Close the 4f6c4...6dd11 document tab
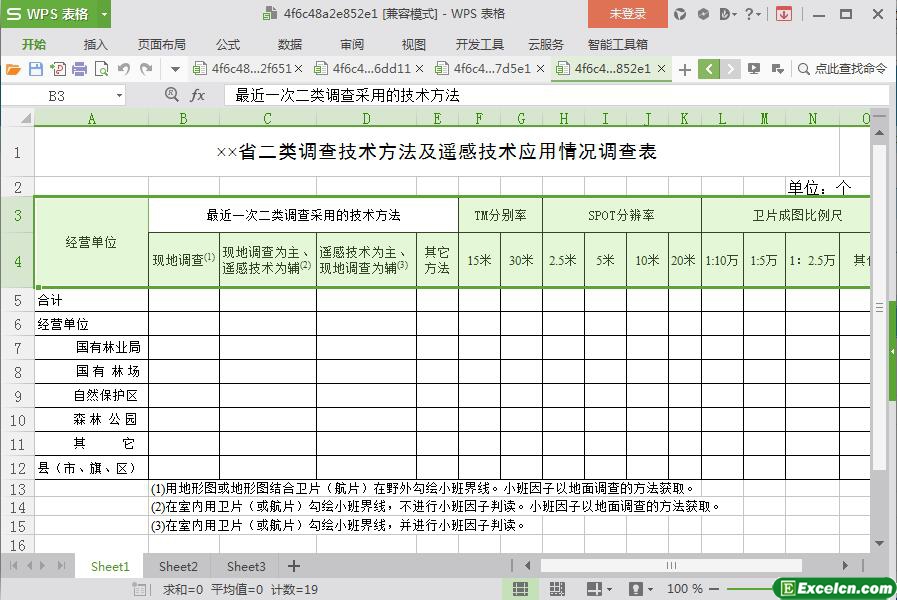This screenshot has width=897, height=600. [419, 69]
